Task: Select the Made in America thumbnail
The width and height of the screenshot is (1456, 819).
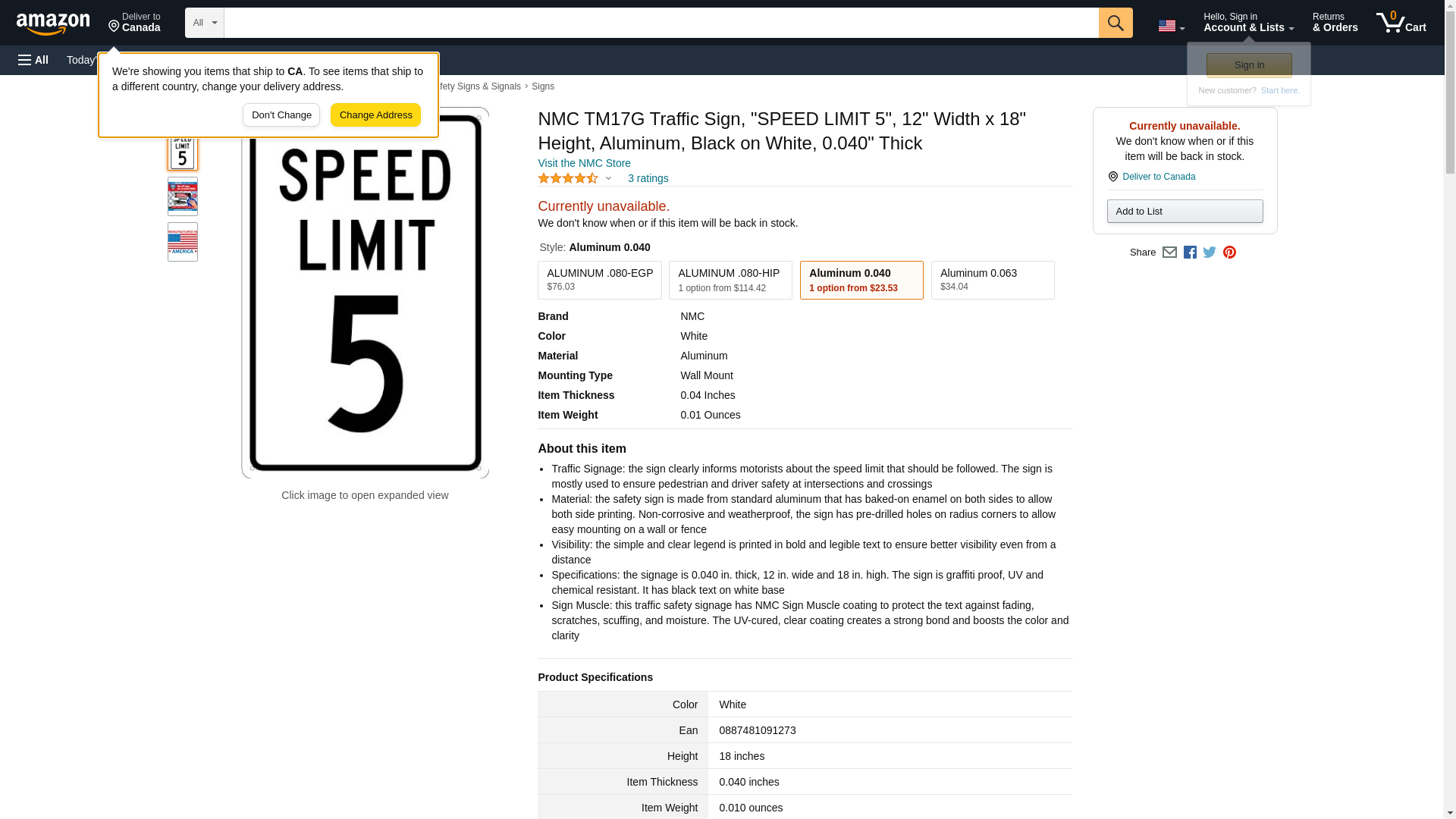Action: (182, 242)
